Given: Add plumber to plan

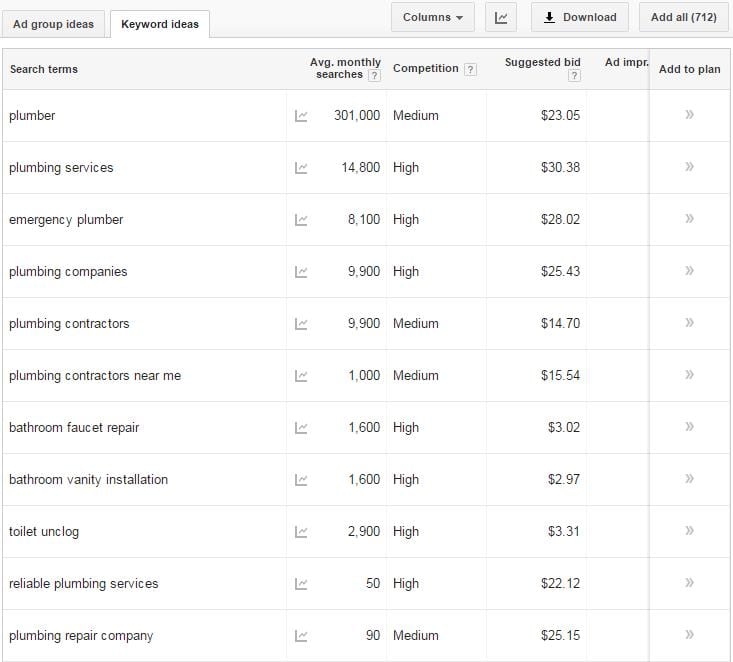Looking at the screenshot, I should tap(689, 115).
